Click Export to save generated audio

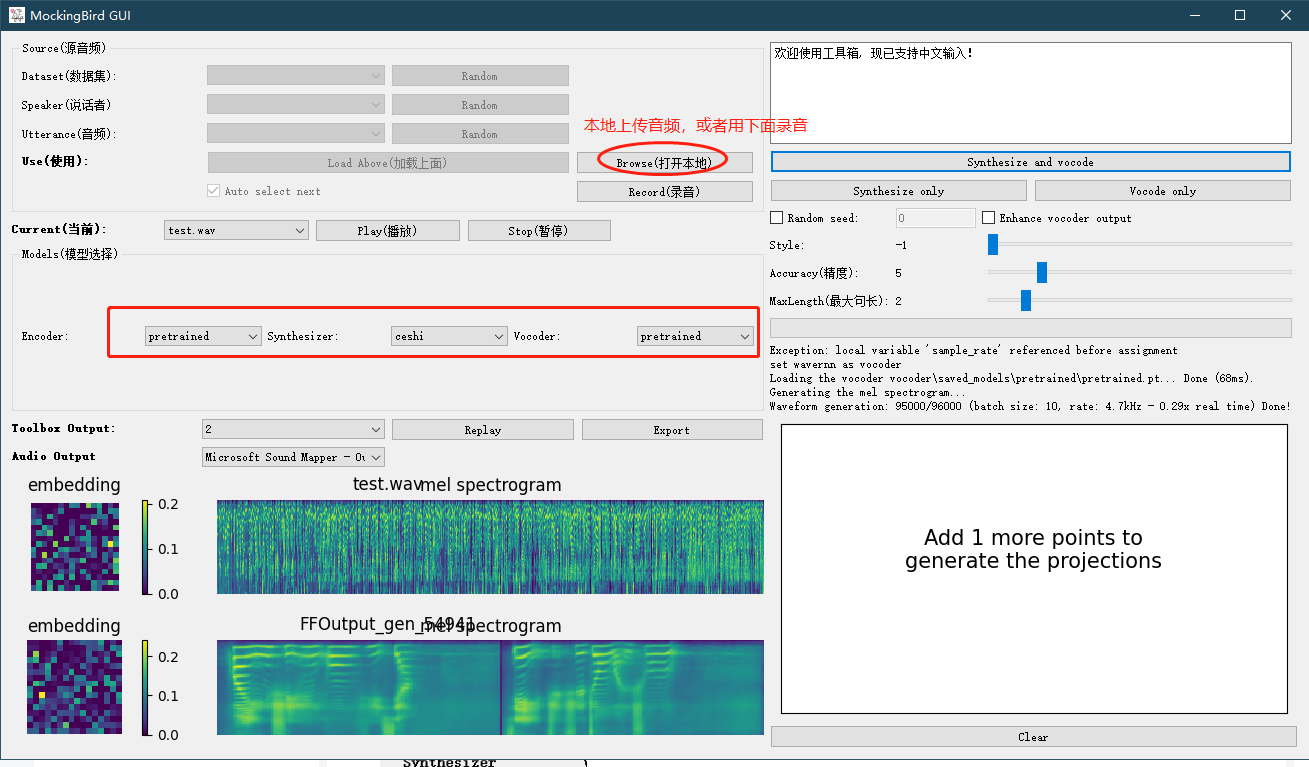pos(671,430)
